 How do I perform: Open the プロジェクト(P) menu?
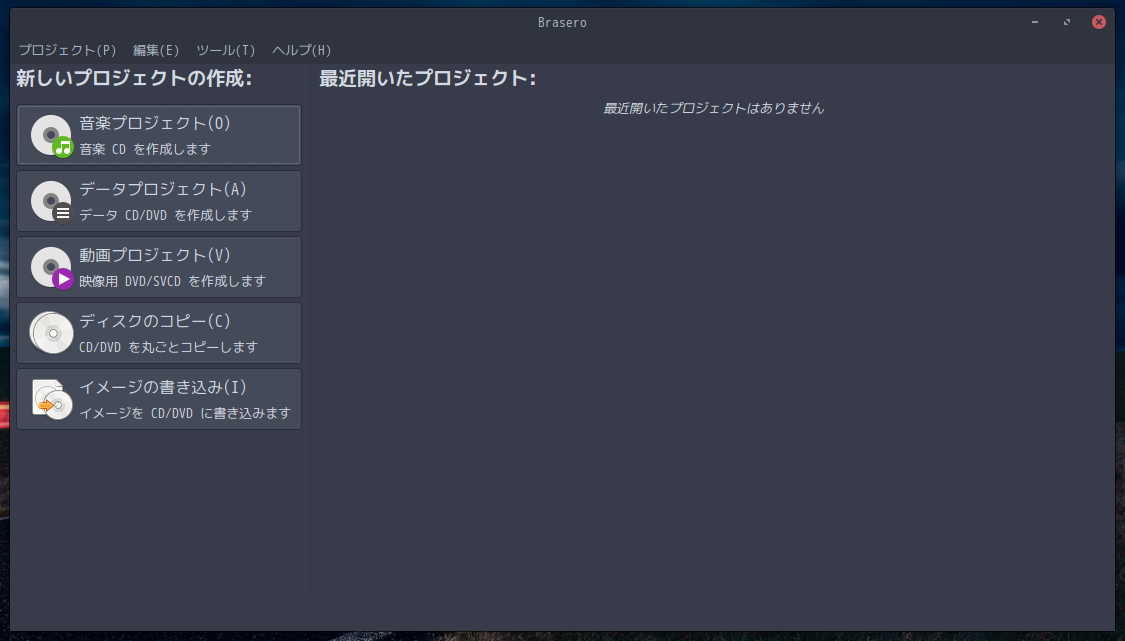pos(67,50)
